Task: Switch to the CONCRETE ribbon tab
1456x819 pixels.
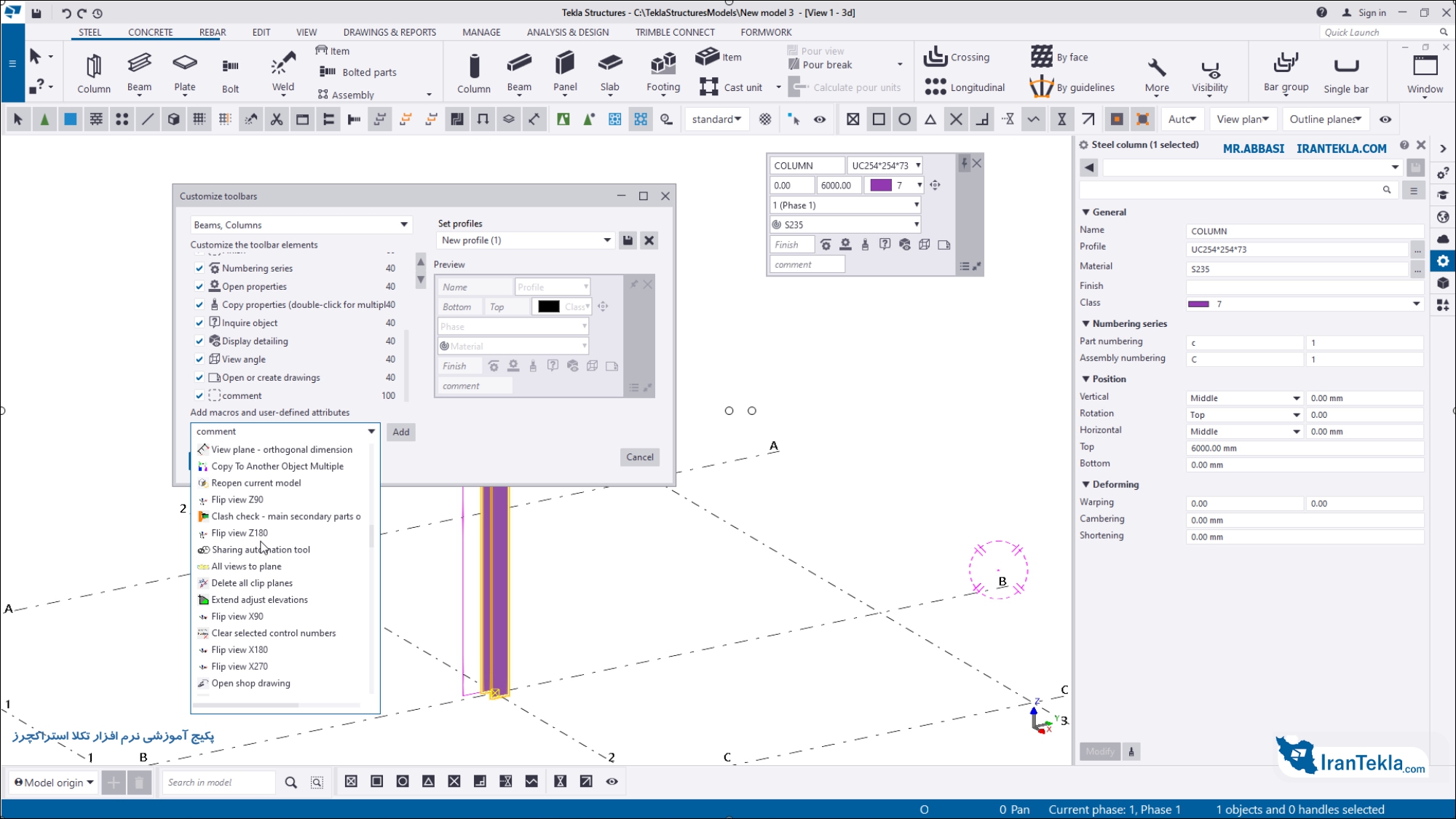Action: (151, 32)
